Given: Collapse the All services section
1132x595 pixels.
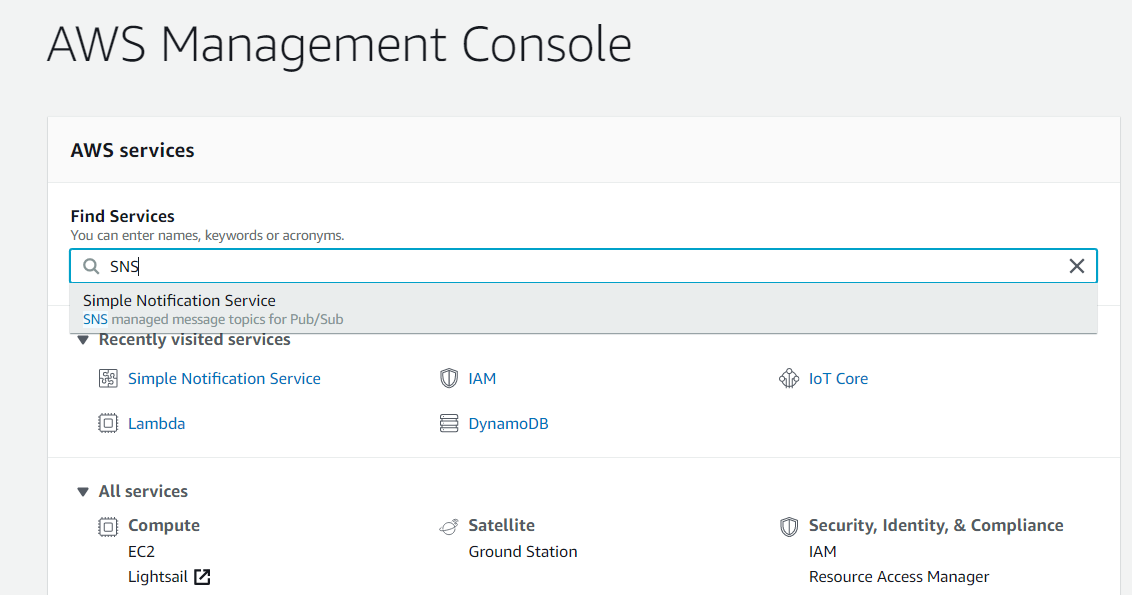Looking at the screenshot, I should point(83,492).
